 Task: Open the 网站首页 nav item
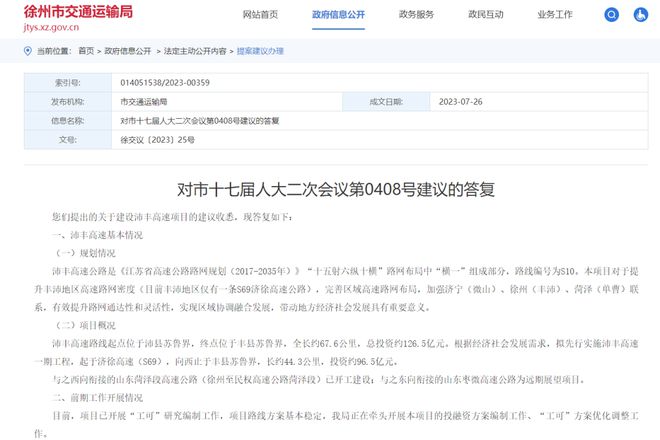(260, 15)
